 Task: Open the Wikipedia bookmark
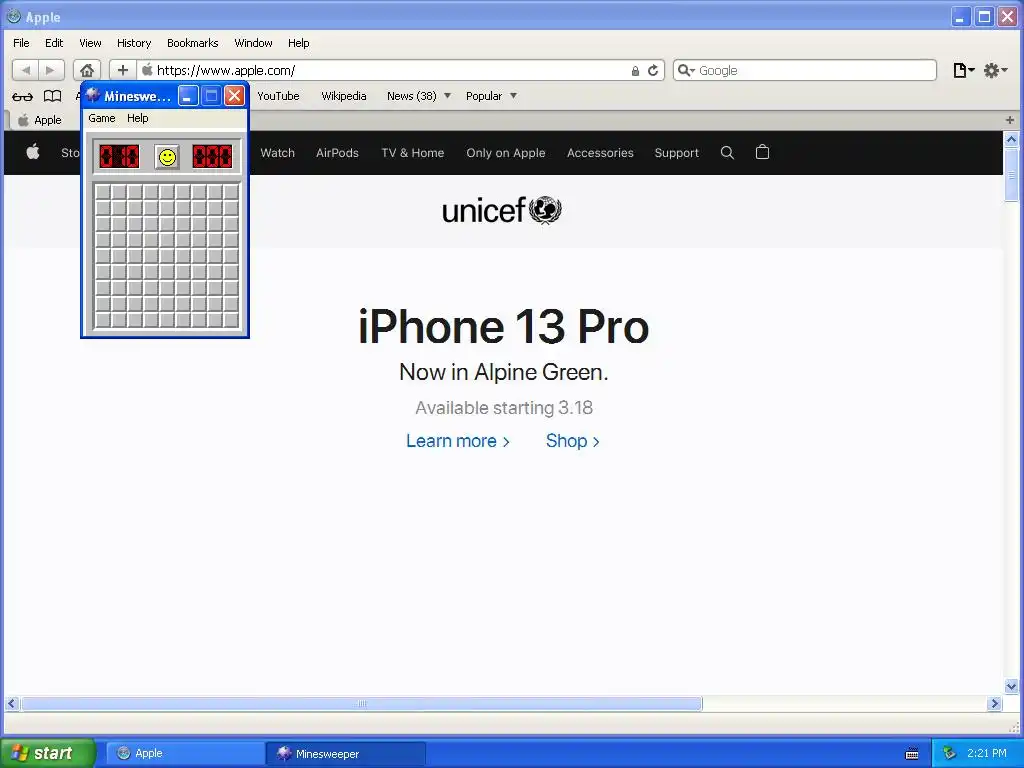click(344, 96)
